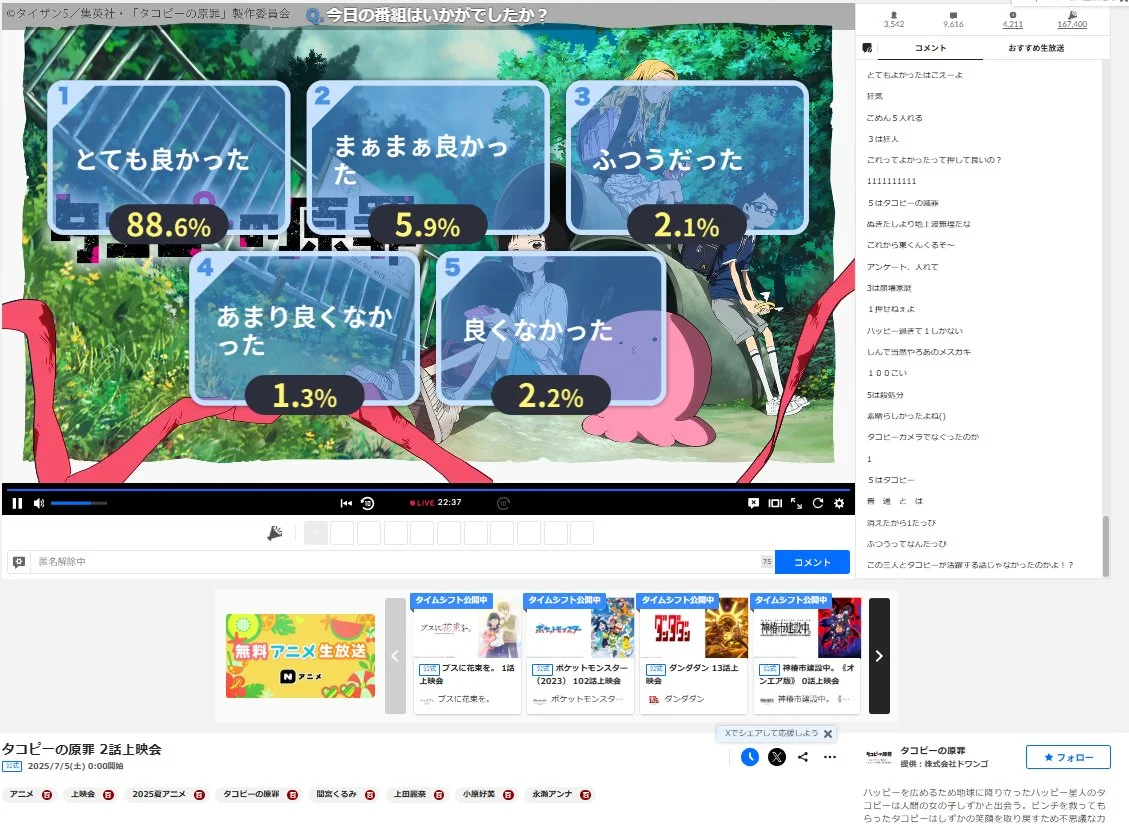Select the comment 5はタコピー
1129x824 pixels.
[x=891, y=480]
